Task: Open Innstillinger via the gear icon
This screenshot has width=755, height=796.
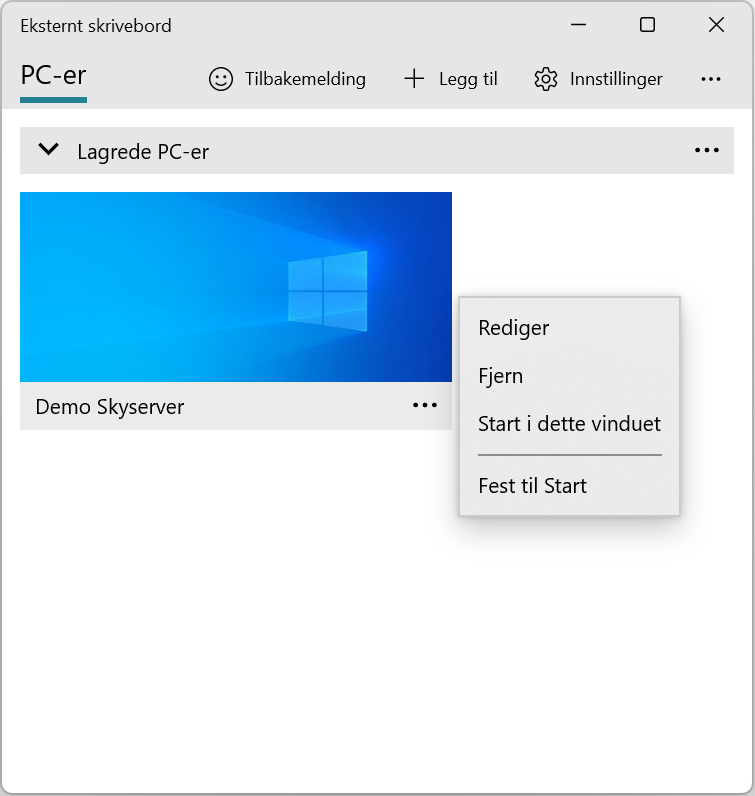Action: tap(545, 79)
